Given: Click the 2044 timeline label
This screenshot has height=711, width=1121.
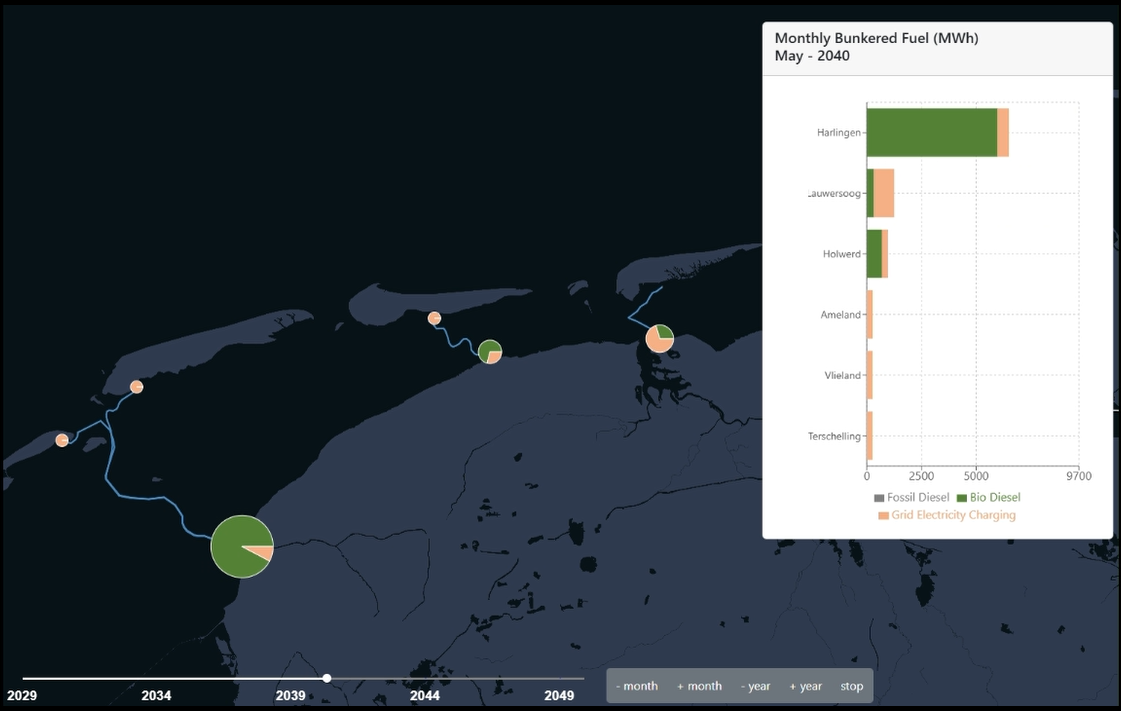Looking at the screenshot, I should point(425,695).
